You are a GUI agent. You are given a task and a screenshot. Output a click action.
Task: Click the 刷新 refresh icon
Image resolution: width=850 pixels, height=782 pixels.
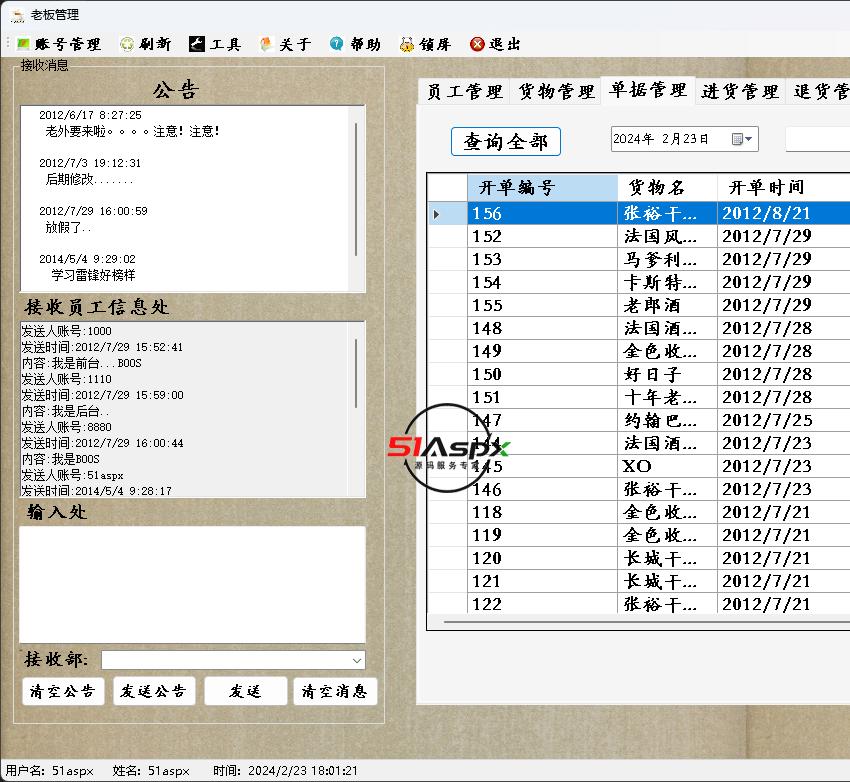point(127,44)
